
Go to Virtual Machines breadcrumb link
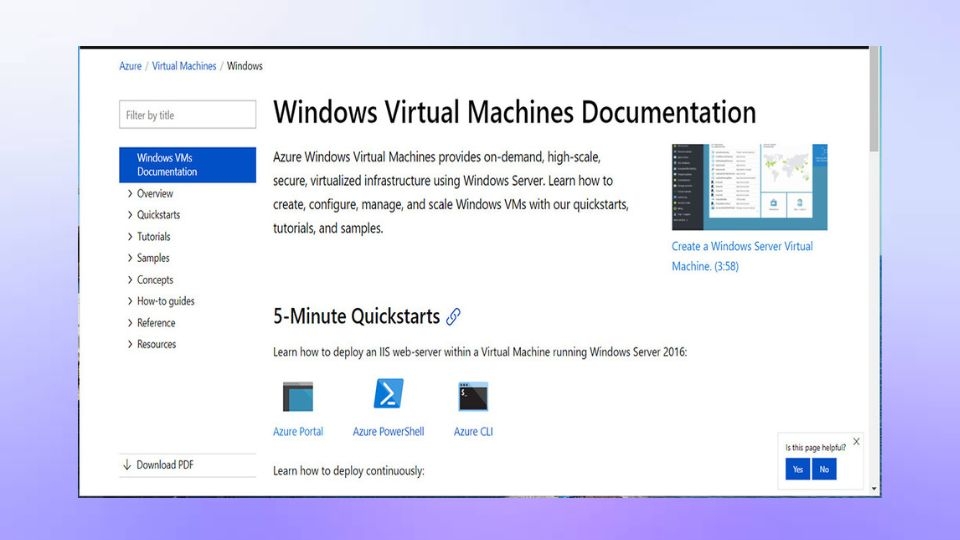184,66
